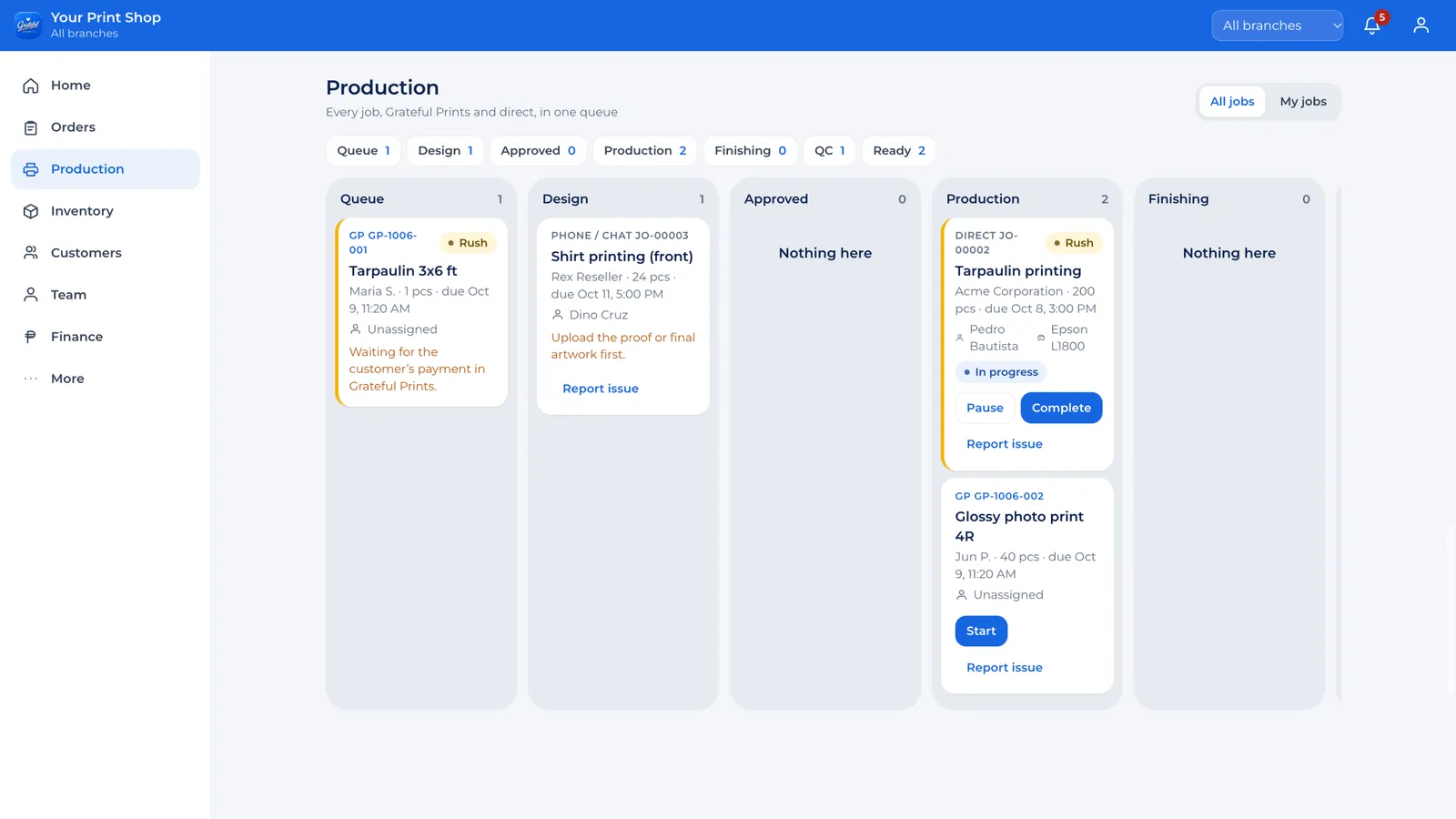Click Dino Cruz assignee name
The height and width of the screenshot is (819, 1456).
(x=598, y=315)
